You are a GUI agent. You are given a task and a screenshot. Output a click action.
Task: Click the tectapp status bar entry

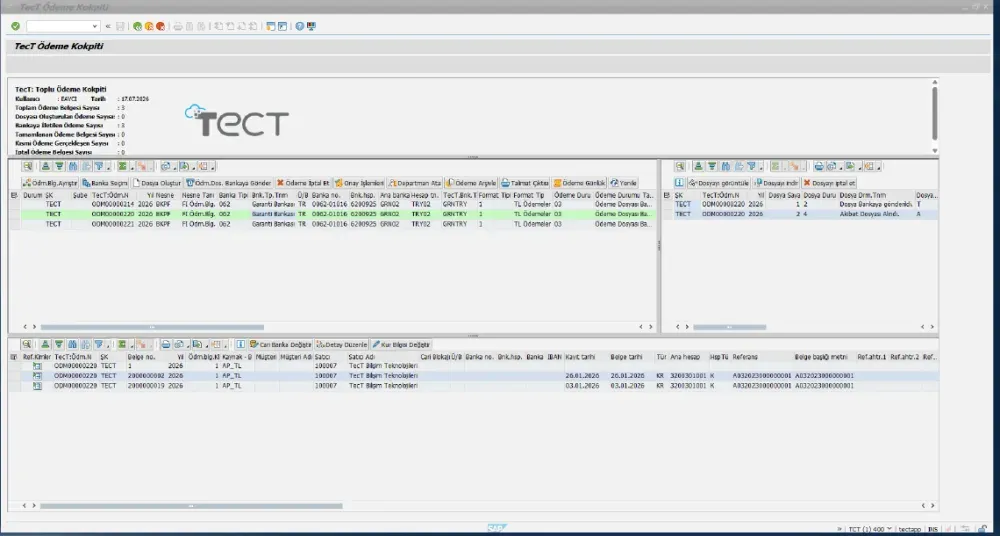coord(909,530)
